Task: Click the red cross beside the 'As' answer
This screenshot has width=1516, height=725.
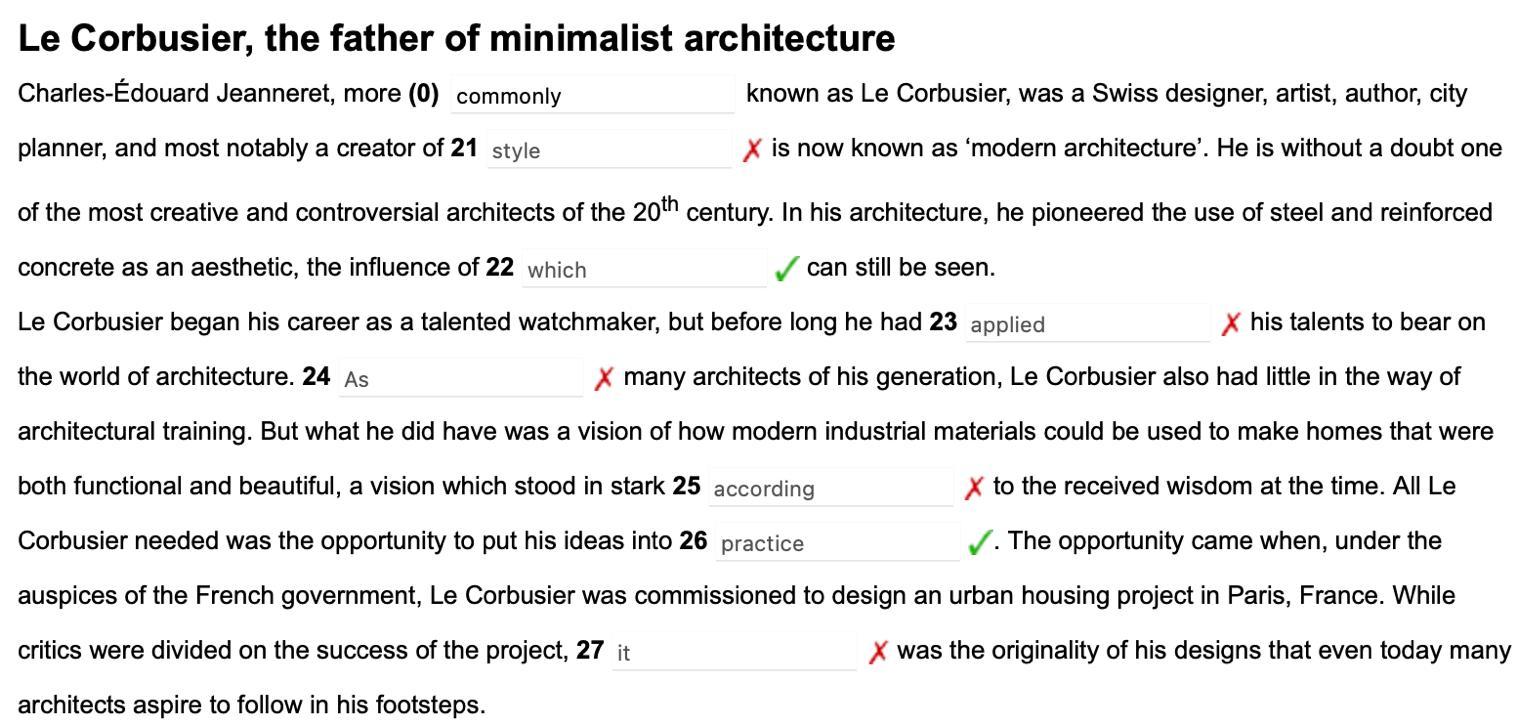Action: 603,378
